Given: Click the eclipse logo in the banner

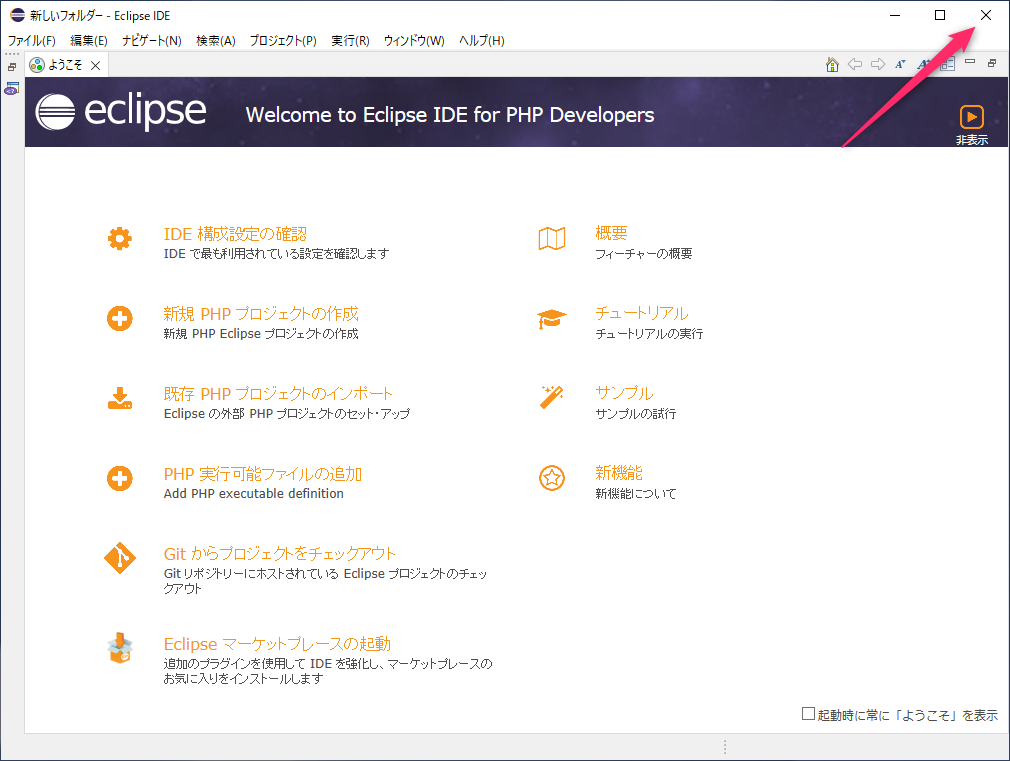Looking at the screenshot, I should 121,112.
